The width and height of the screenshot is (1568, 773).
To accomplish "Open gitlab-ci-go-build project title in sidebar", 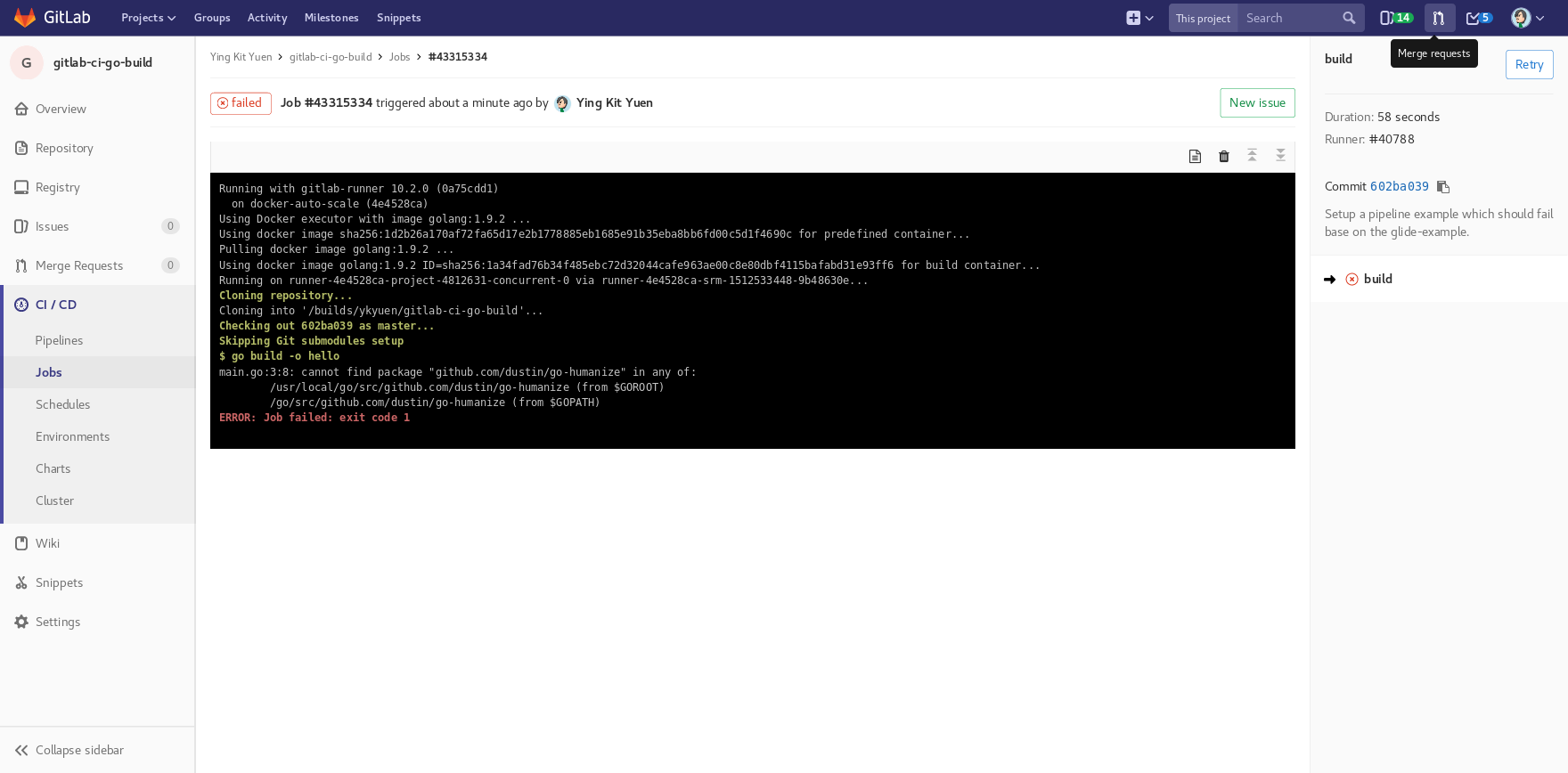I will point(102,62).
